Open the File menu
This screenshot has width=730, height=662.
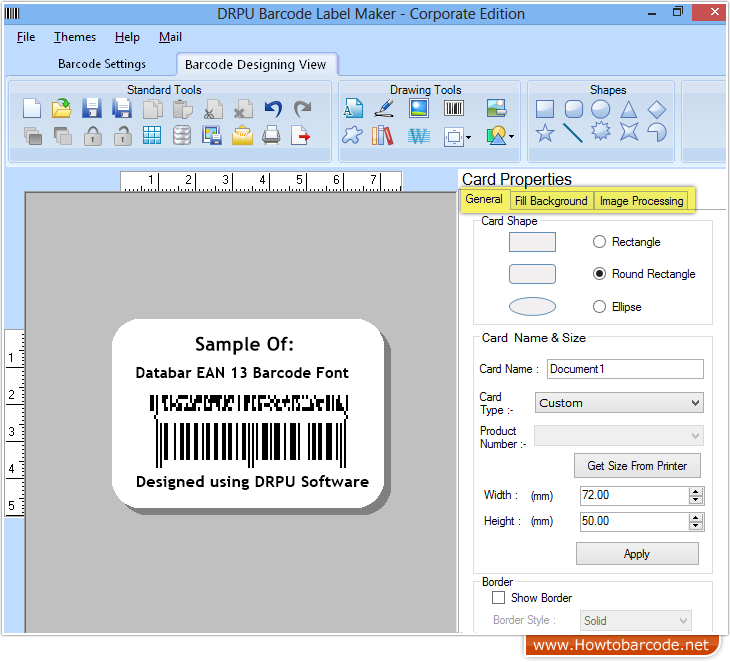(x=26, y=37)
